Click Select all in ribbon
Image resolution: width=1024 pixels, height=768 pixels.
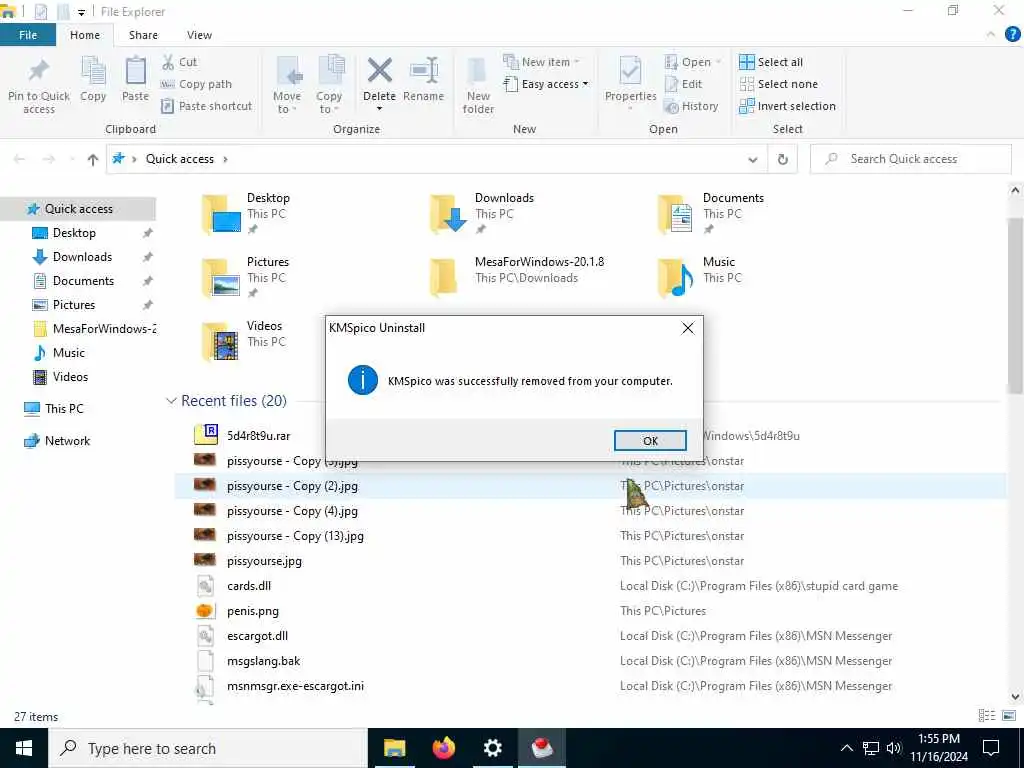click(771, 62)
